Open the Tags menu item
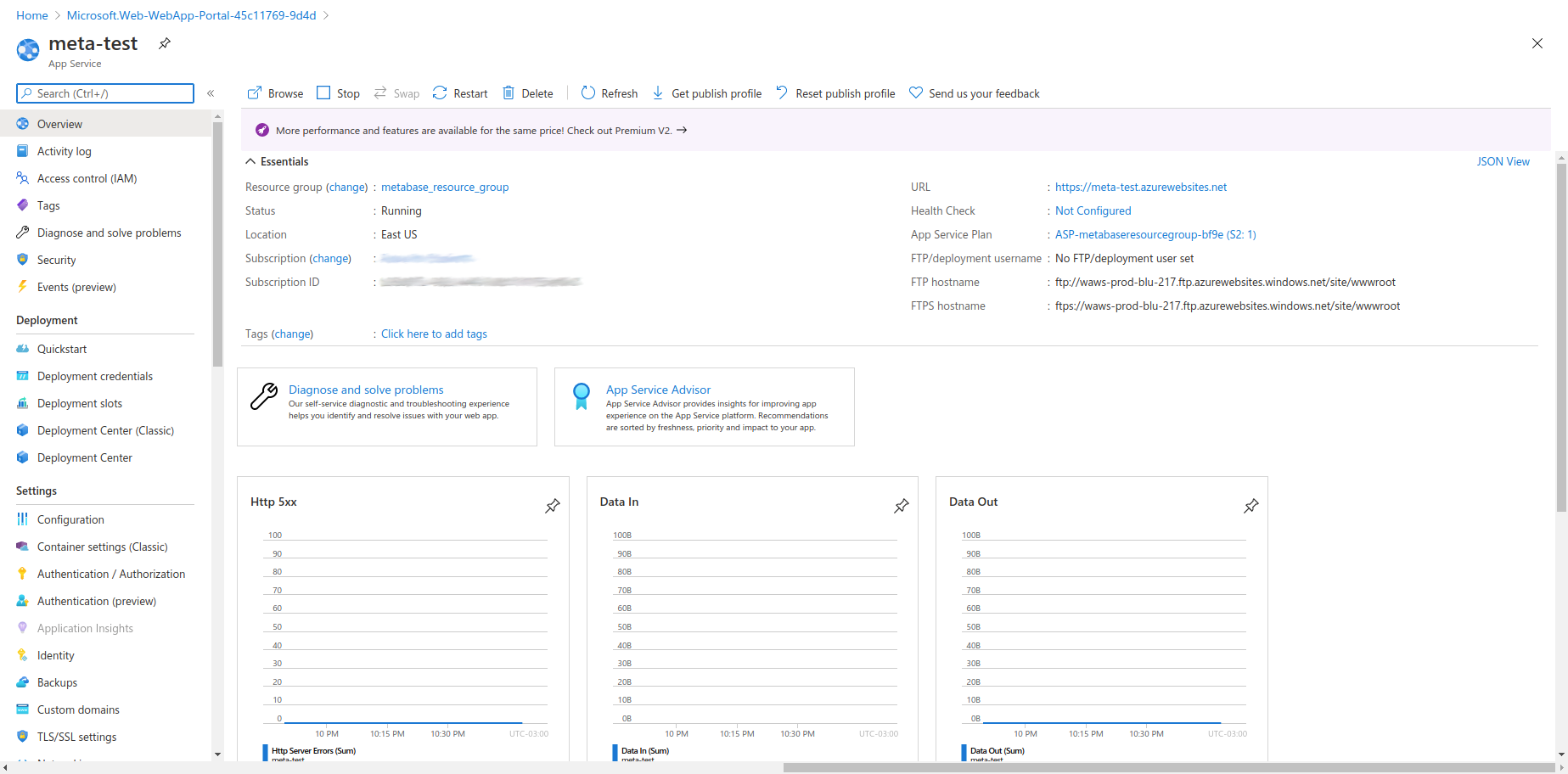The image size is (1568, 774). click(x=105, y=205)
